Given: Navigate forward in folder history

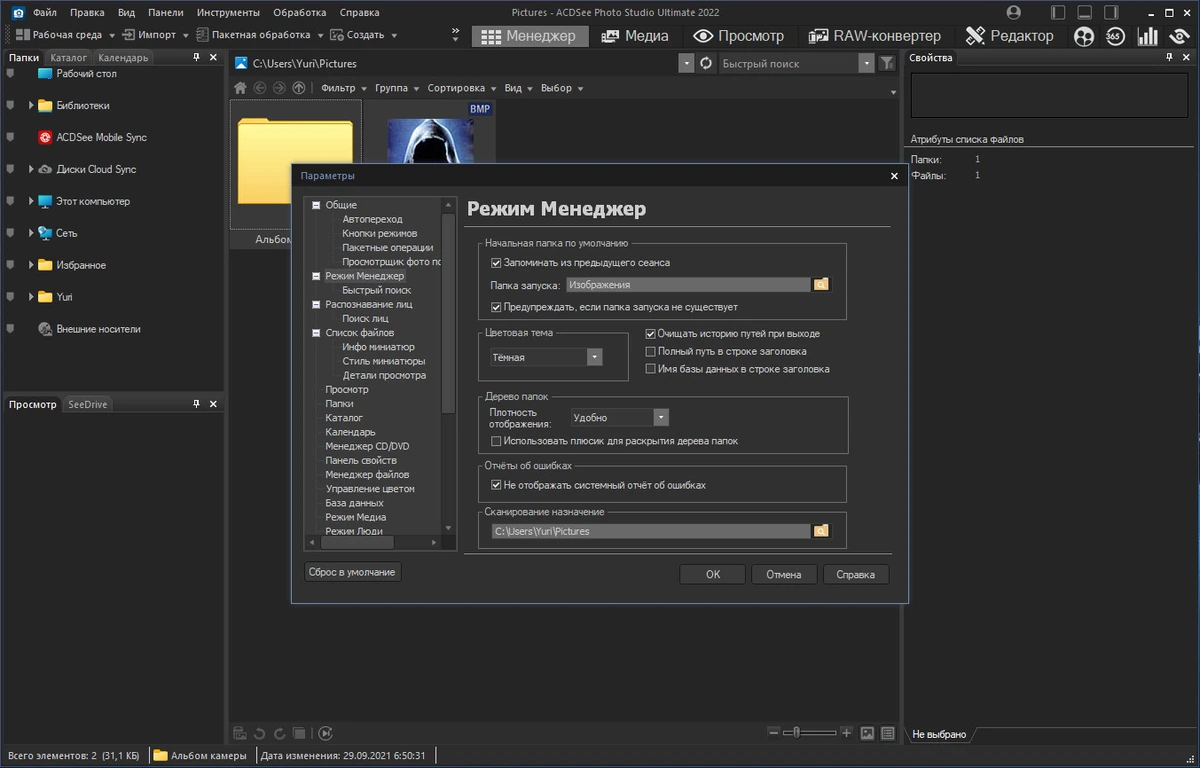Looking at the screenshot, I should click(x=279, y=88).
